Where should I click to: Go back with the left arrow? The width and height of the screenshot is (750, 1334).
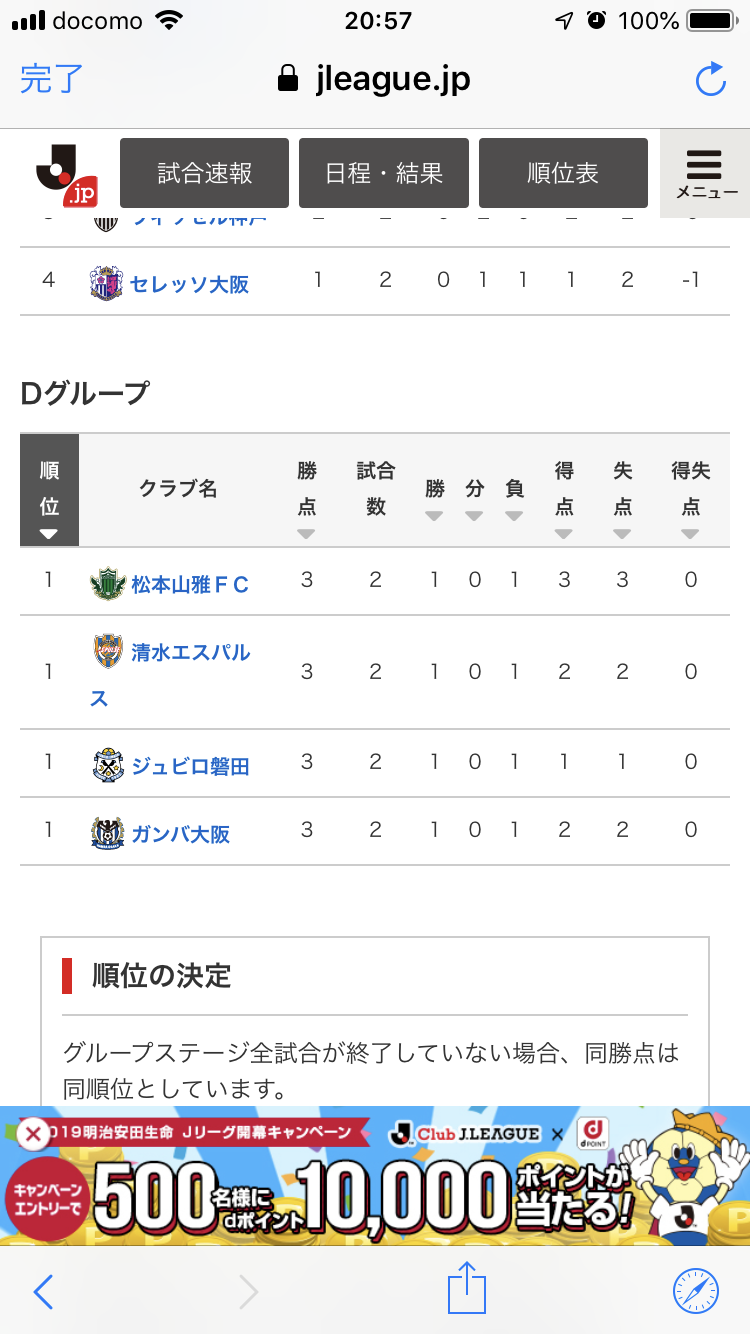coord(43,1291)
